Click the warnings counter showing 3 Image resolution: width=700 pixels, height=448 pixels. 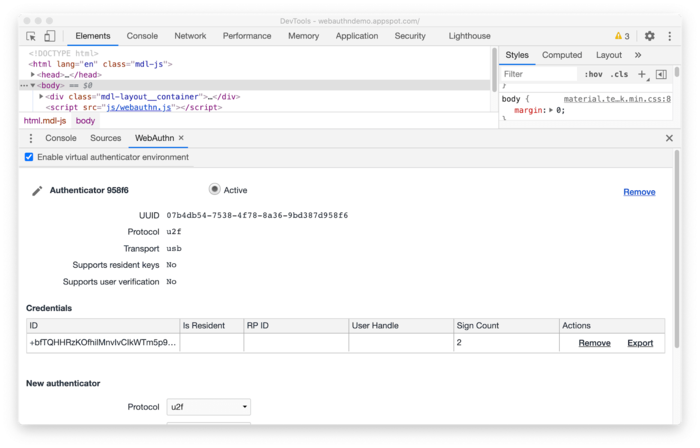[622, 36]
